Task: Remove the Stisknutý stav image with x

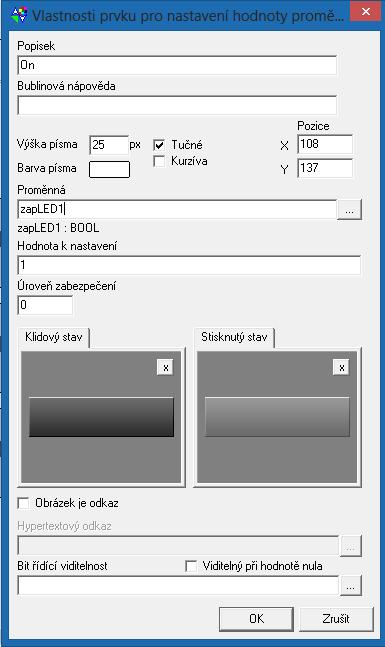Action: (341, 367)
